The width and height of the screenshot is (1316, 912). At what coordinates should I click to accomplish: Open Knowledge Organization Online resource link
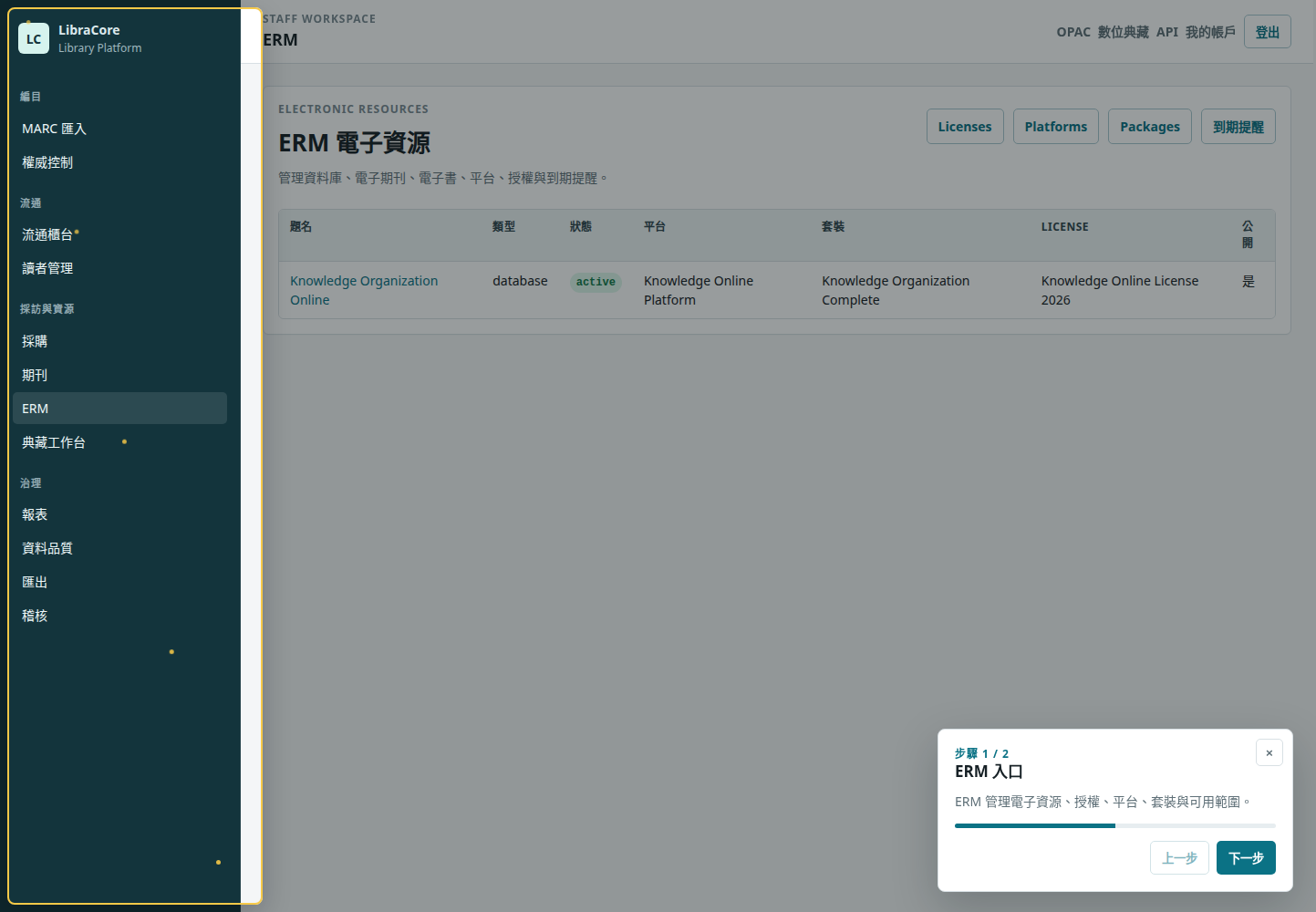pos(364,290)
